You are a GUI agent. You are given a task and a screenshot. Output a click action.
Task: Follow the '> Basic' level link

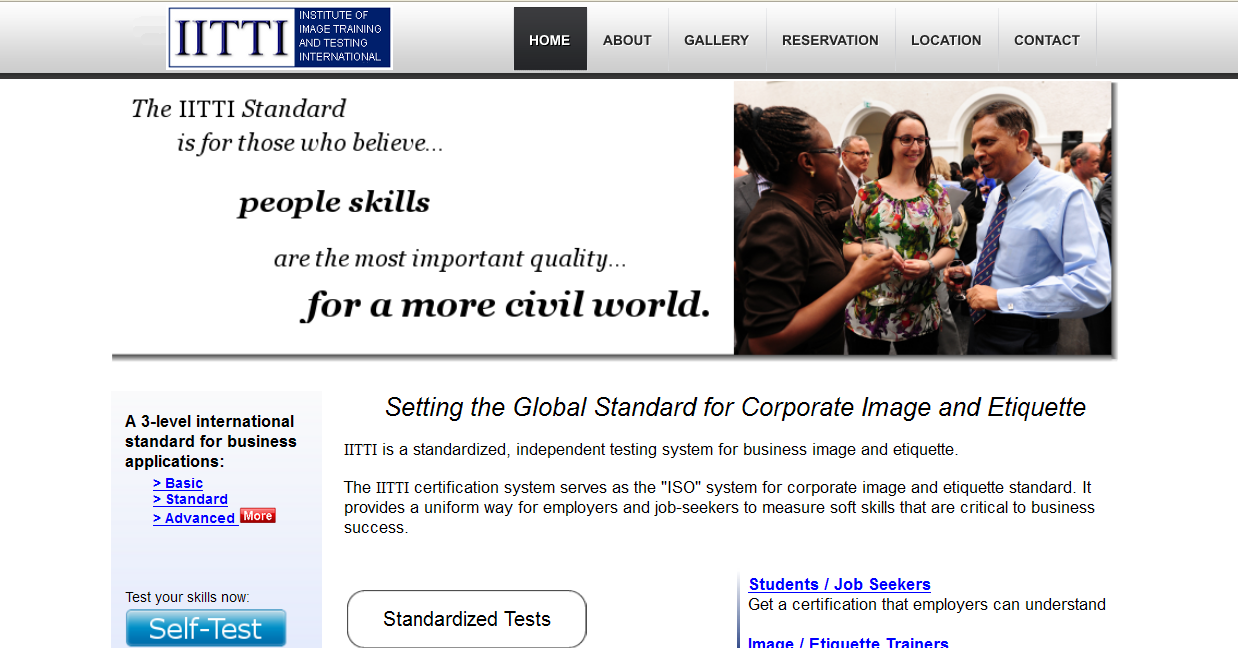(178, 483)
